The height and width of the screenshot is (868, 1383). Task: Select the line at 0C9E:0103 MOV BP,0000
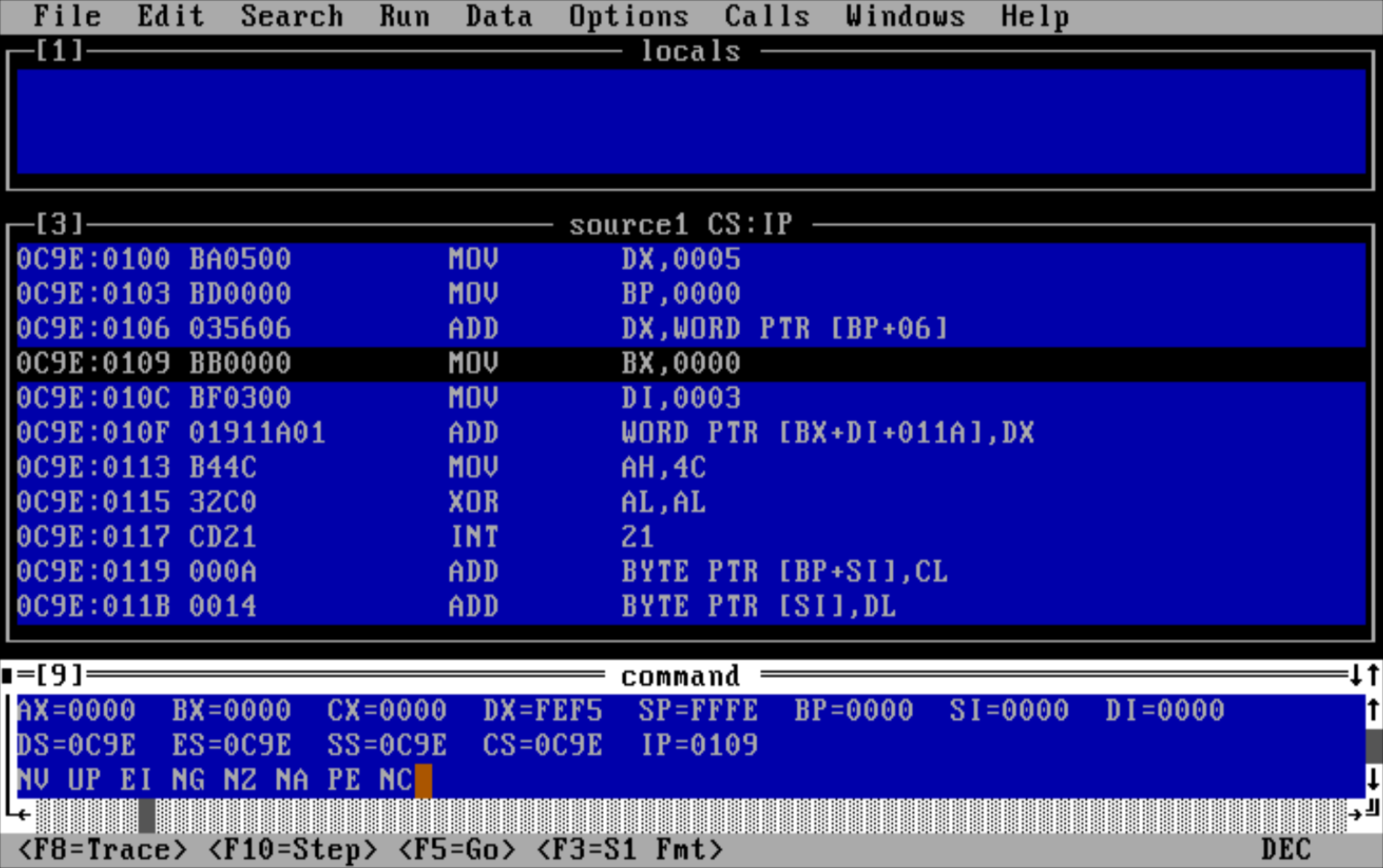click(x=691, y=294)
